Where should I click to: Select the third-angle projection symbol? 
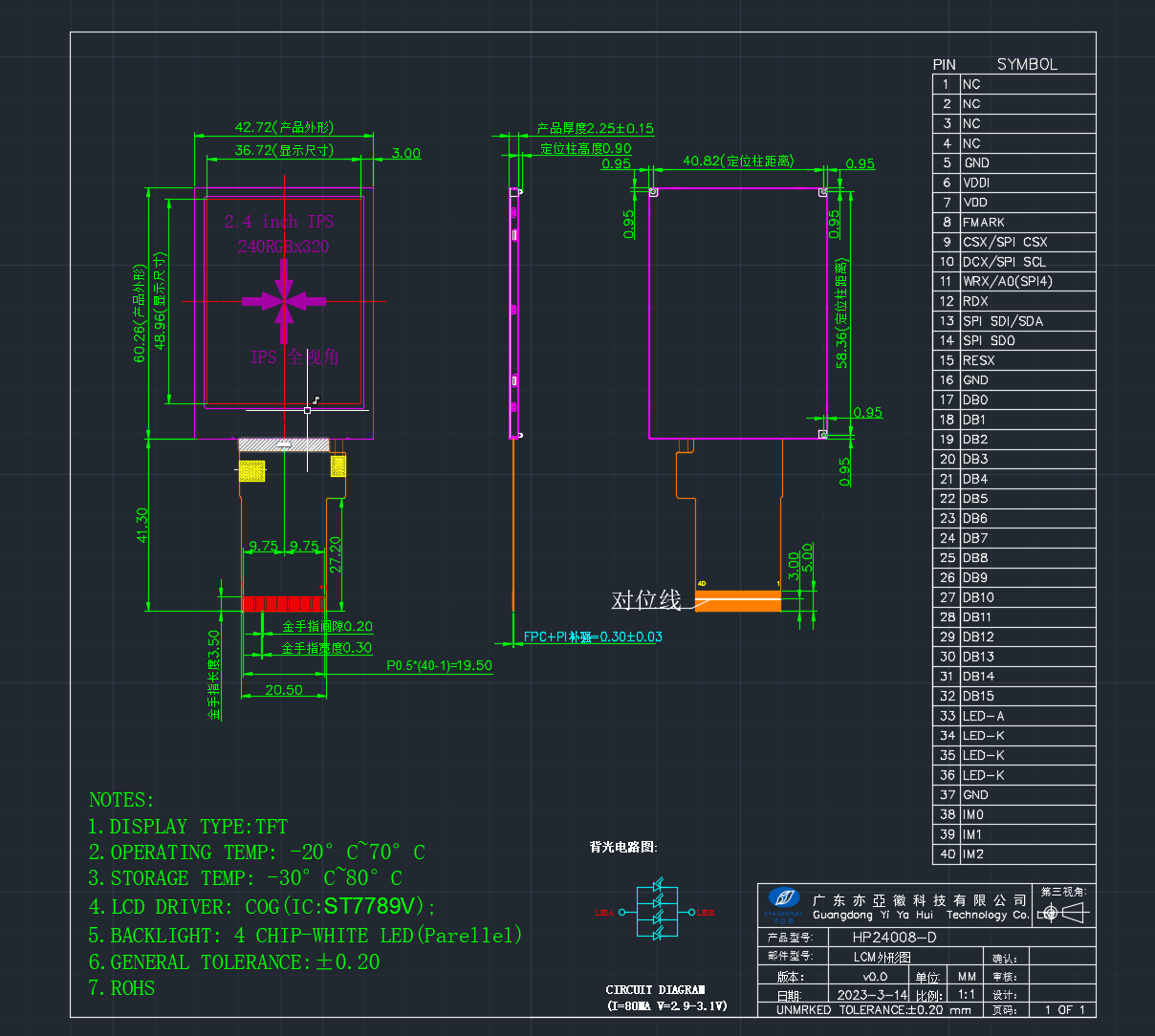[x=1064, y=913]
